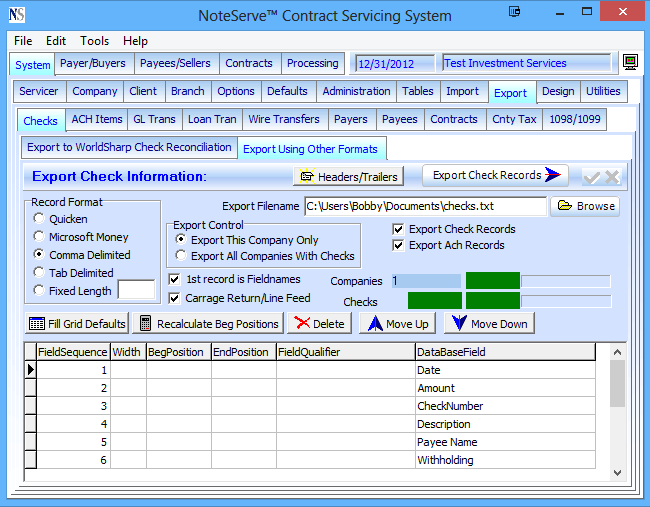Click grid scrollbar up arrow

tap(617, 352)
